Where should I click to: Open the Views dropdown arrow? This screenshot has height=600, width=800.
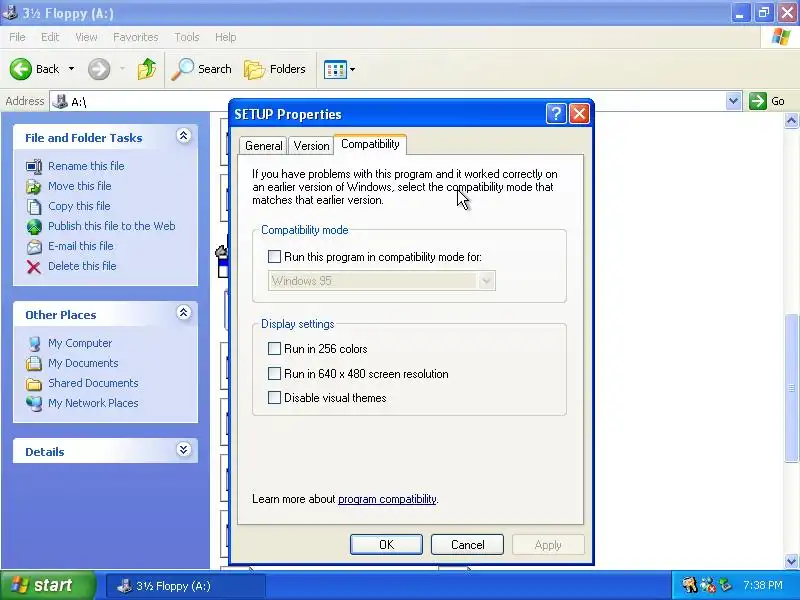pos(352,69)
